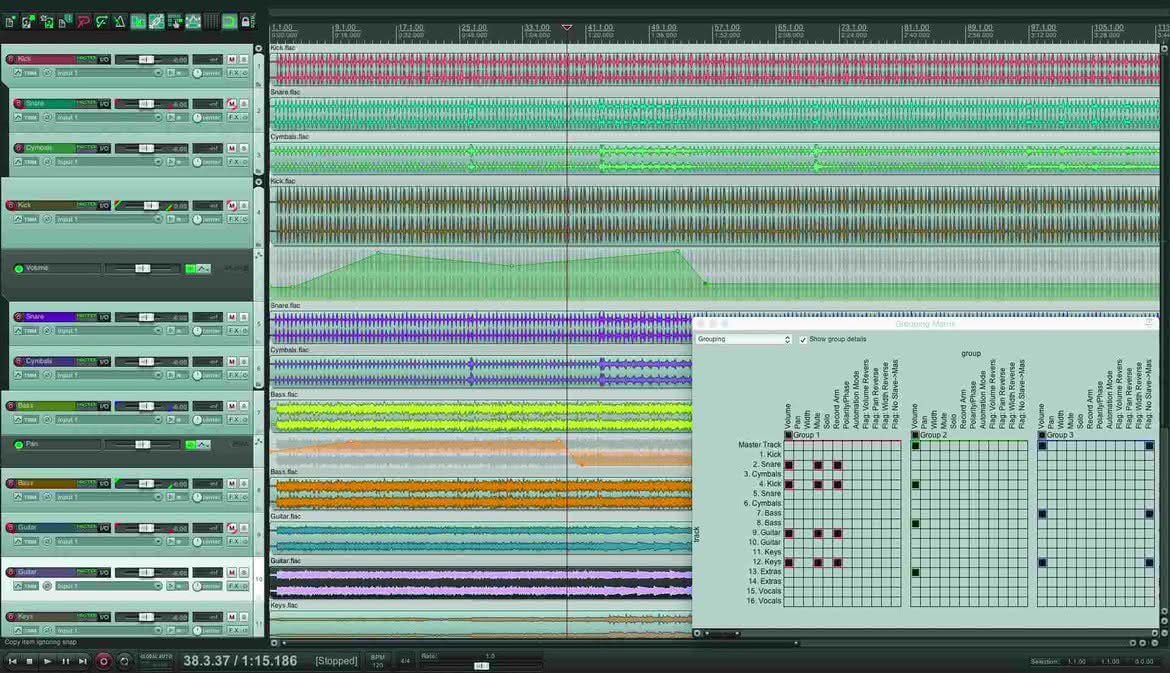Toggle grid lines in the toolbar
The height and width of the screenshot is (673, 1170).
[211, 22]
